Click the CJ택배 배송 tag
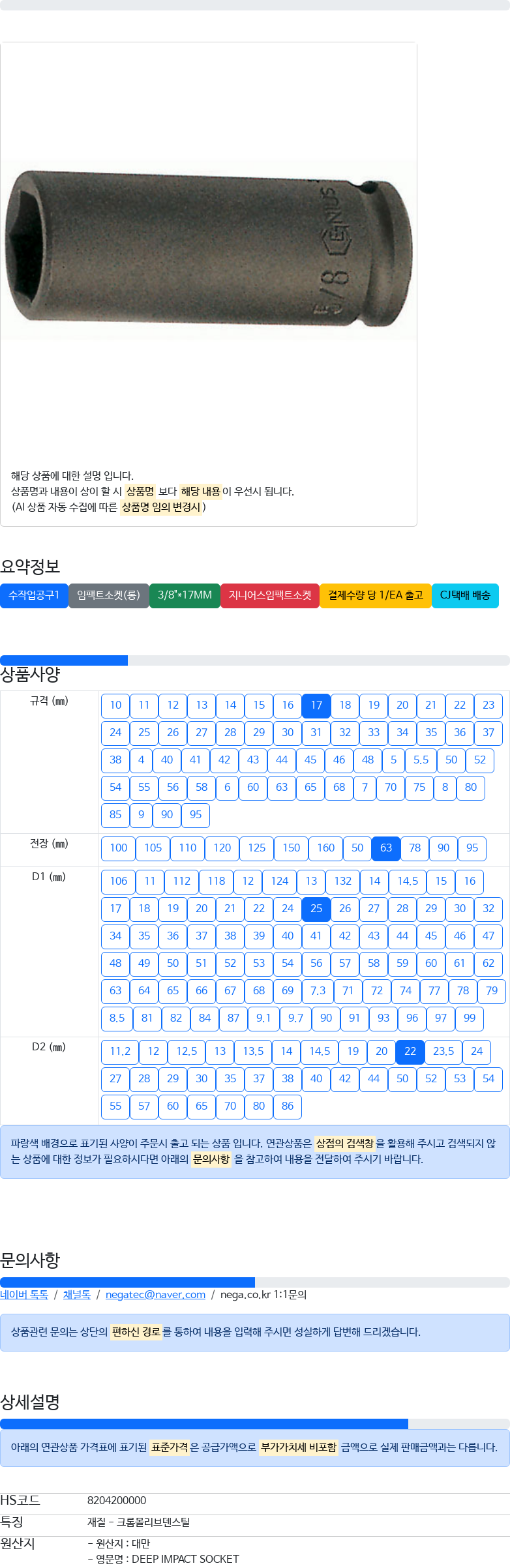This screenshot has height=1568, width=510. coord(465,596)
